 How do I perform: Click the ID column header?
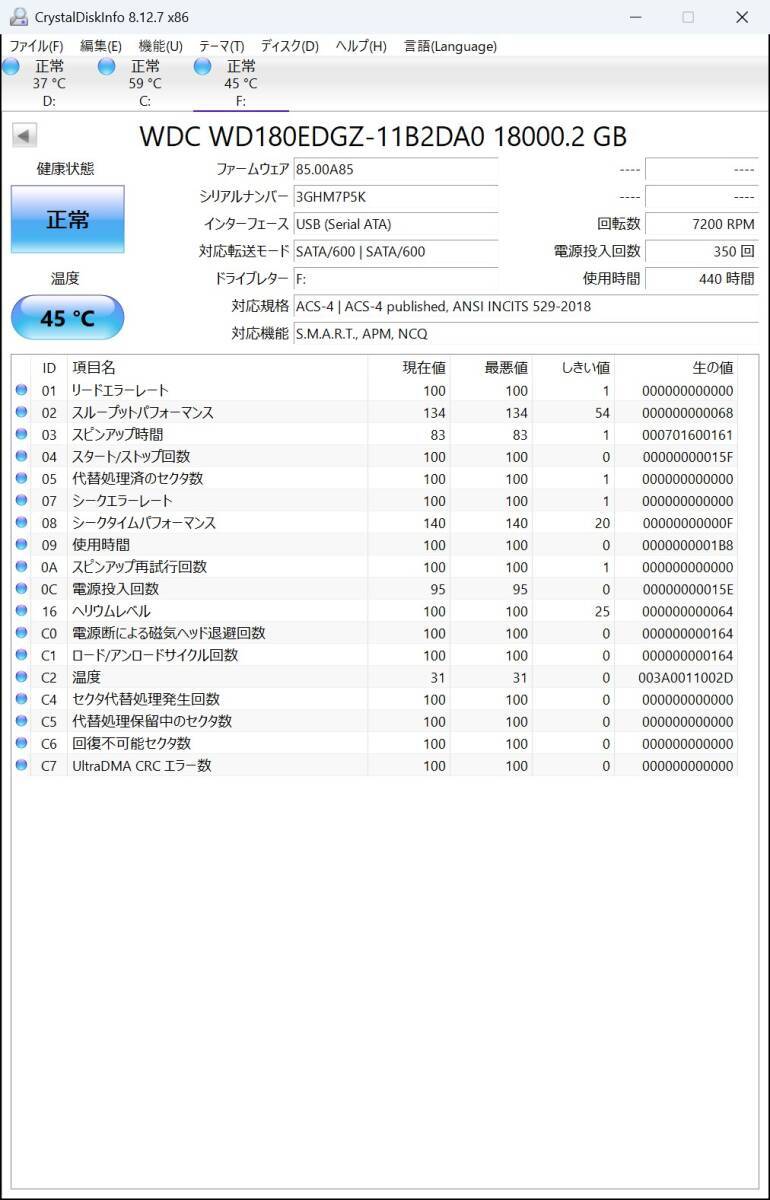coord(49,368)
